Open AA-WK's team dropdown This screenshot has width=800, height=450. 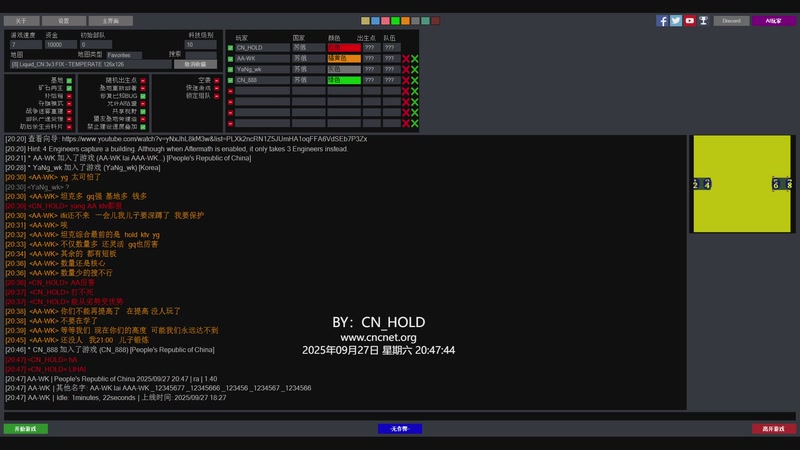tap(391, 59)
